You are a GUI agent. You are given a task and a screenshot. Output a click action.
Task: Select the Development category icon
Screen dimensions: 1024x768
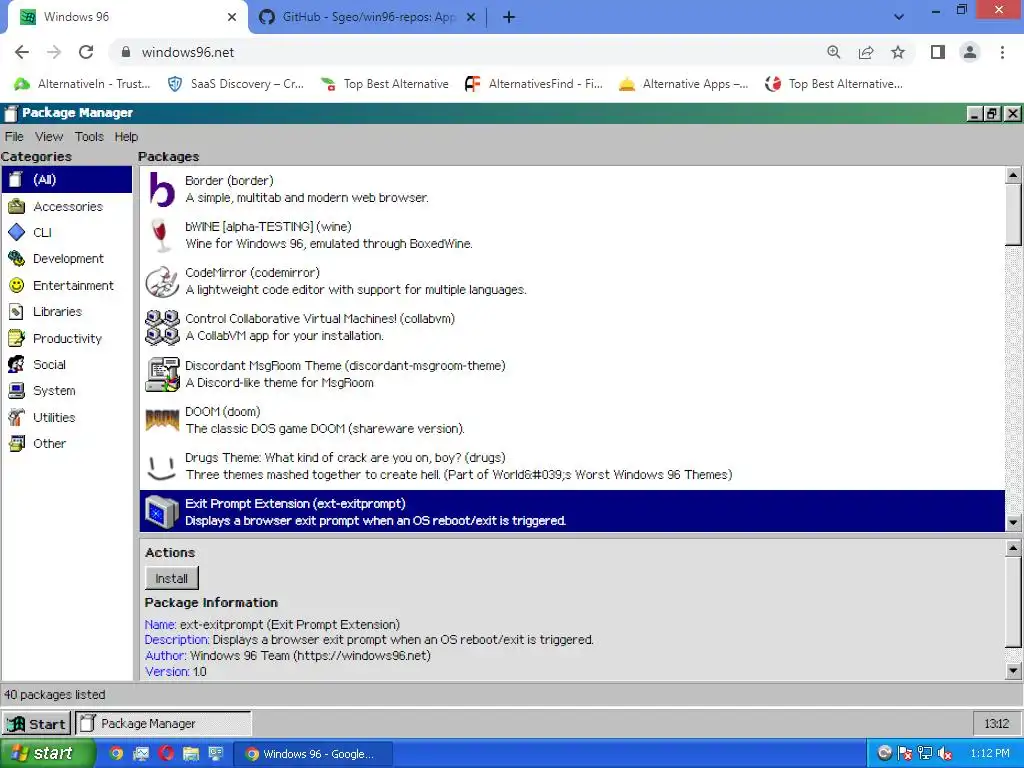pos(16,259)
